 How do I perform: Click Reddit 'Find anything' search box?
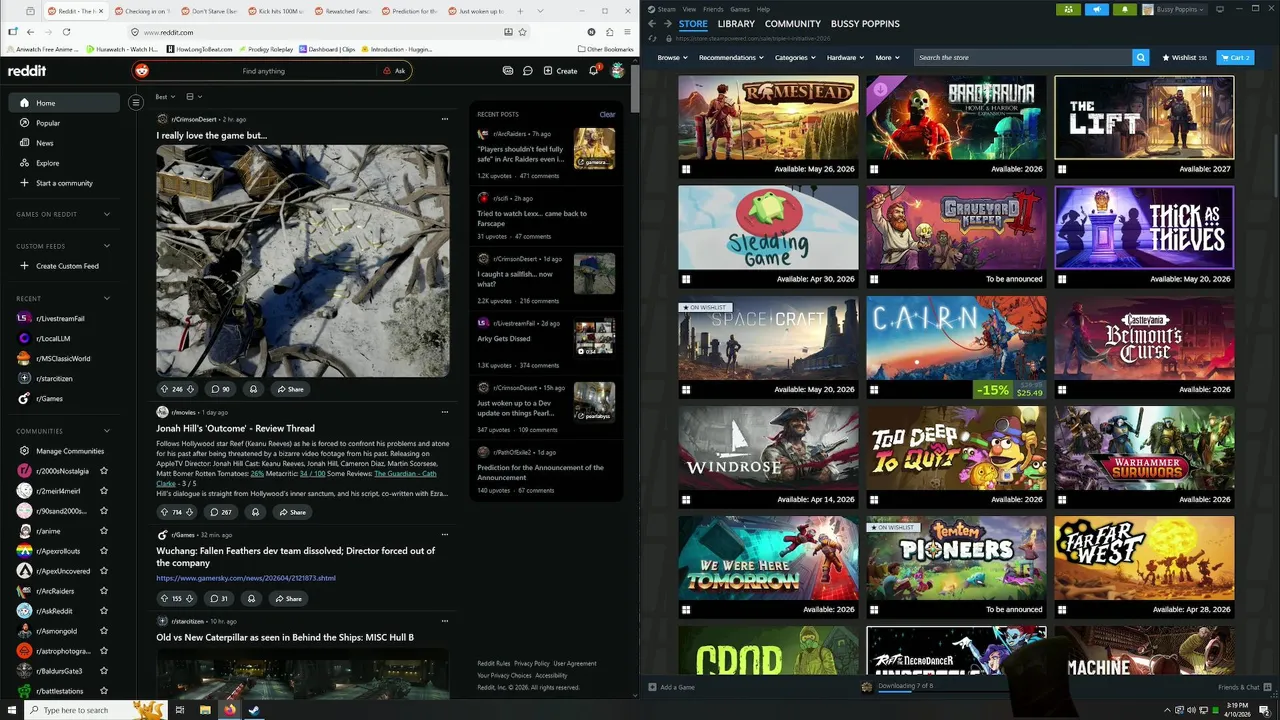click(263, 71)
